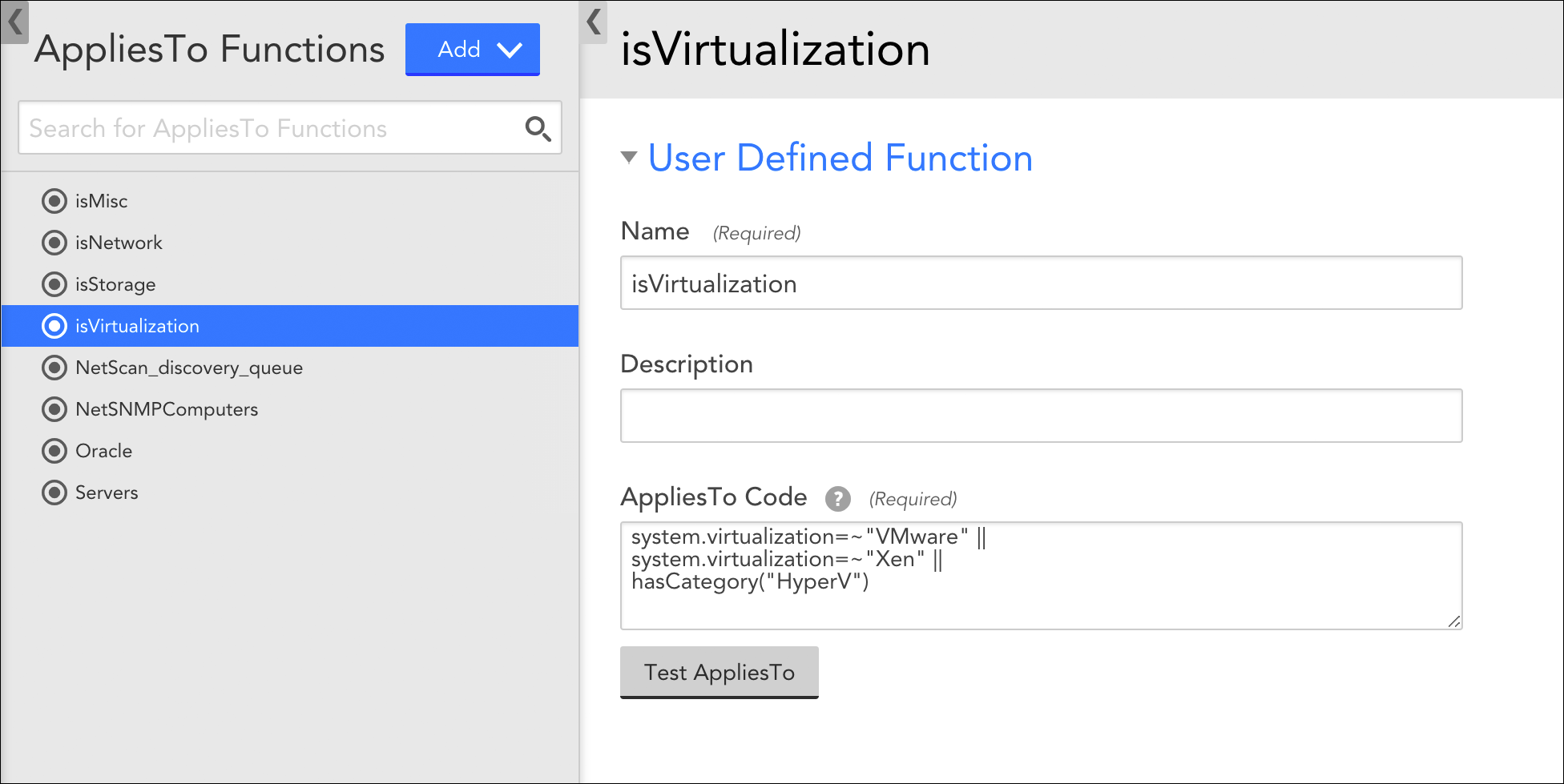Collapse the isVirtualization detail panel
Image resolution: width=1564 pixels, height=784 pixels.
click(594, 22)
